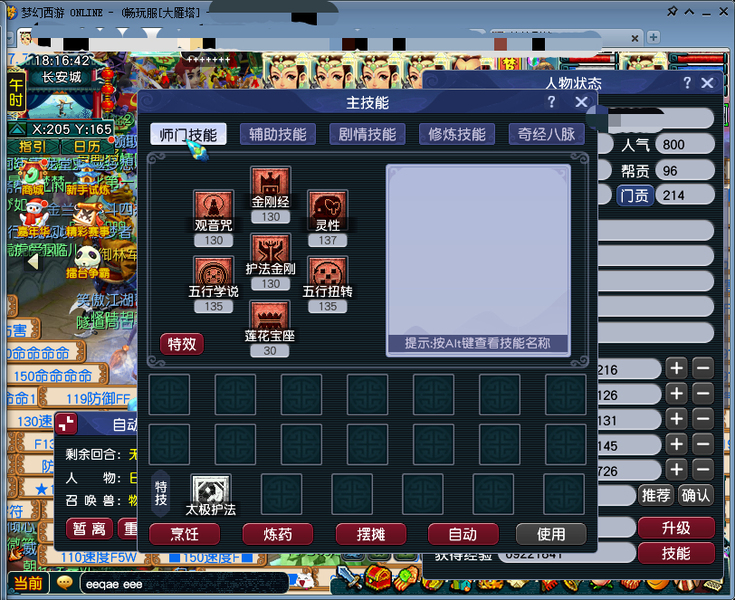The width and height of the screenshot is (735, 600).
Task: Click the 炼药 alchemy button
Action: tap(278, 534)
